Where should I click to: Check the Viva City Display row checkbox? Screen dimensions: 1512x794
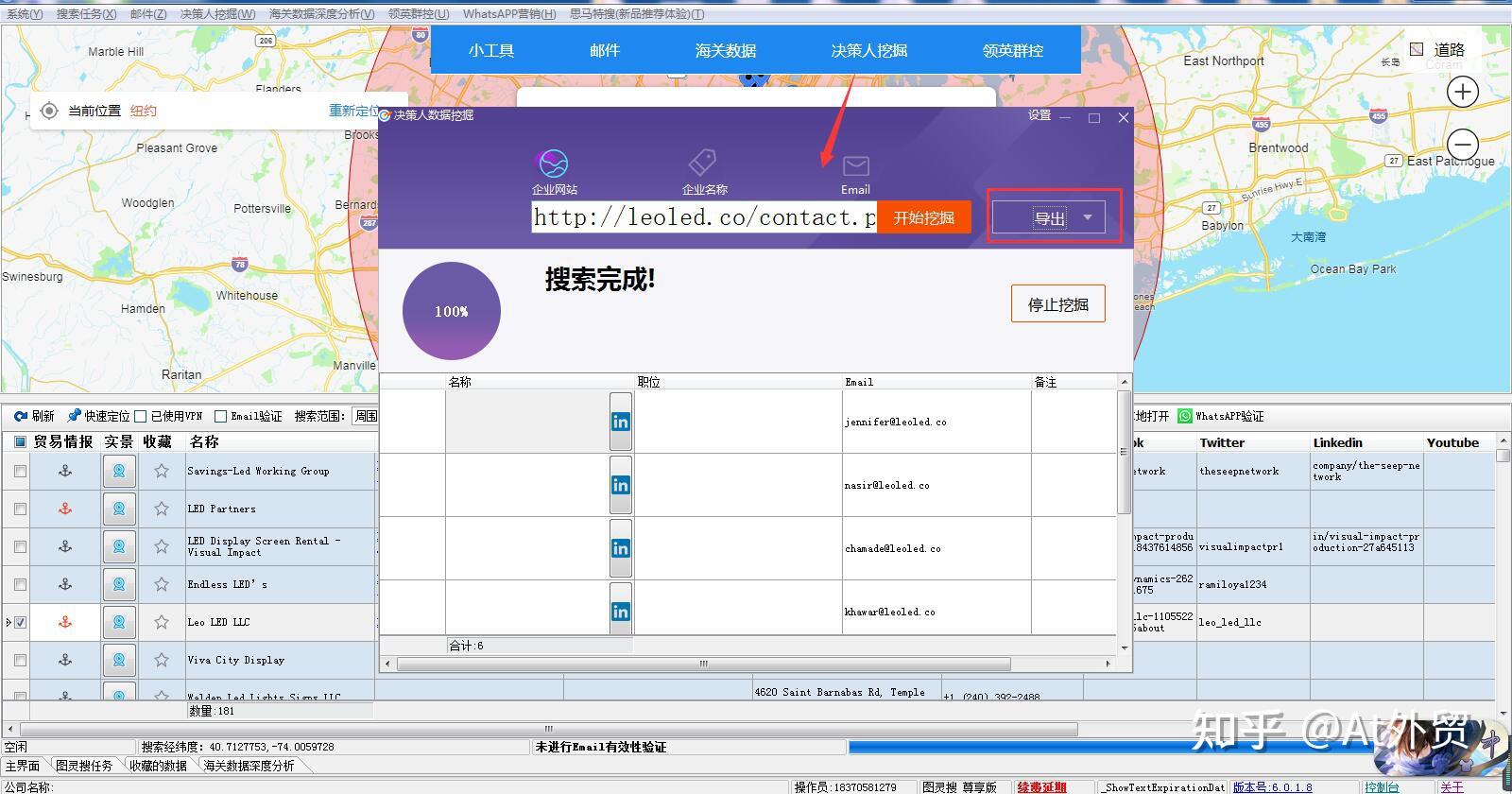(x=20, y=660)
